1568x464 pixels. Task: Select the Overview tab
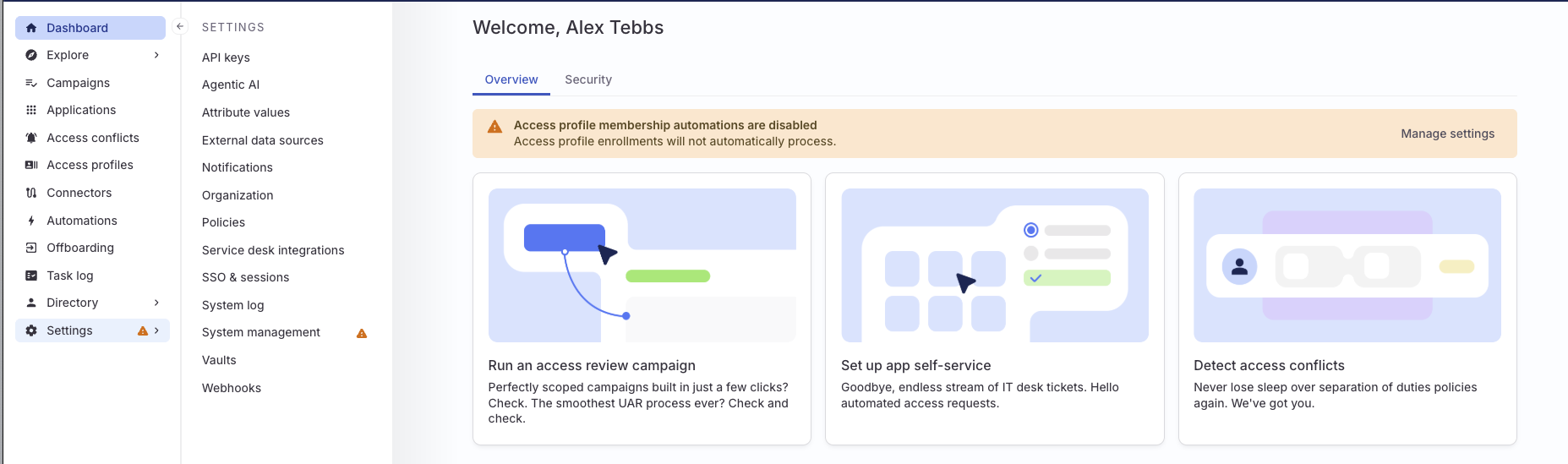[511, 79]
